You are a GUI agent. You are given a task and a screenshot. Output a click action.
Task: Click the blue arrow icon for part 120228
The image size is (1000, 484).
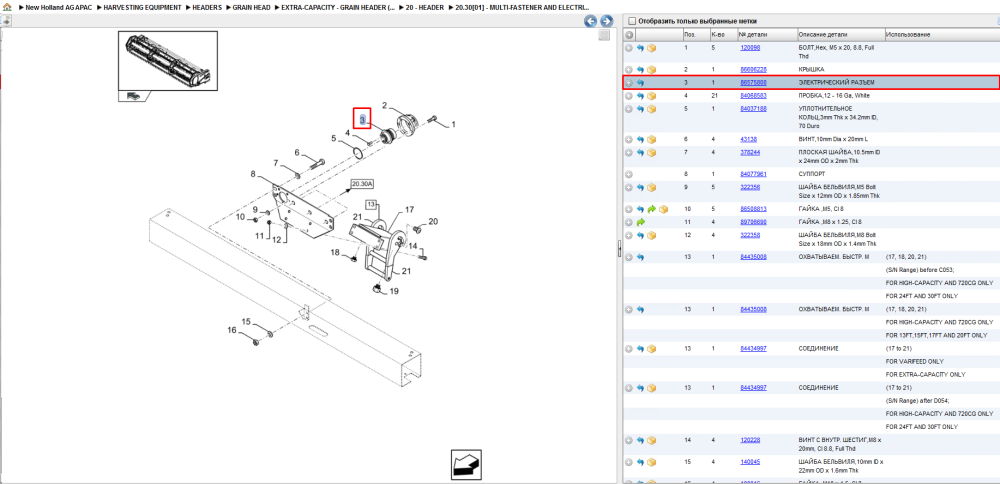[640, 440]
